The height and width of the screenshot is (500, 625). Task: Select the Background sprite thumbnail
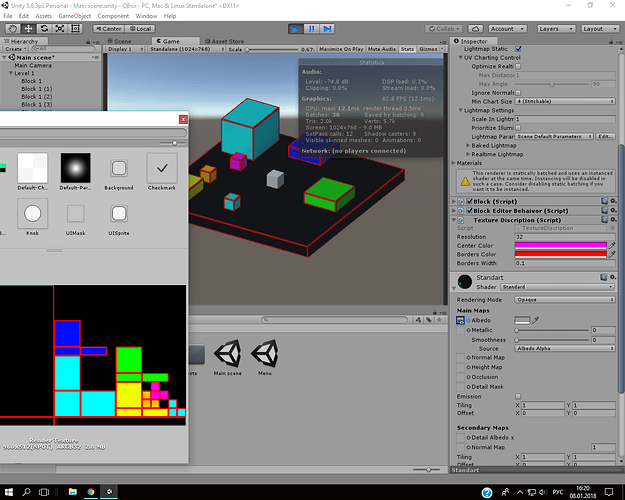pyautogui.click(x=119, y=168)
